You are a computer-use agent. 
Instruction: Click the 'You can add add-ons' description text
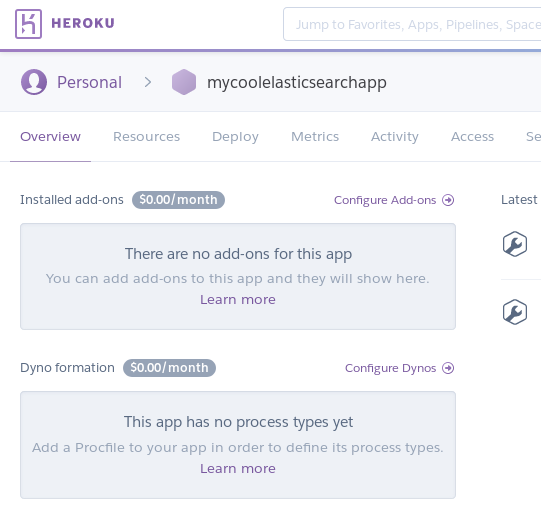tap(238, 279)
